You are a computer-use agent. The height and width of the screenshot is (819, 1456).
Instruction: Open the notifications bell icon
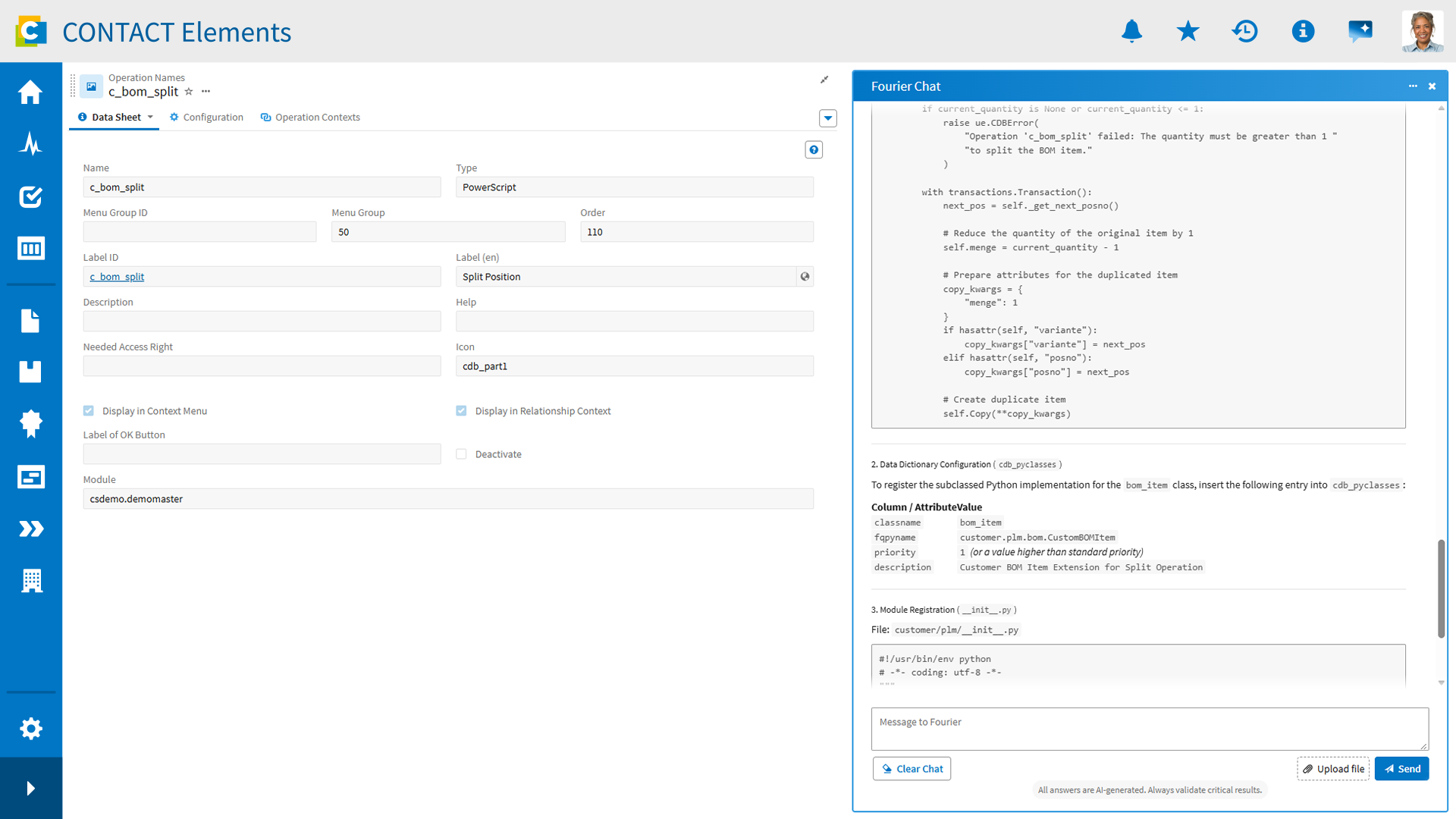point(1131,31)
